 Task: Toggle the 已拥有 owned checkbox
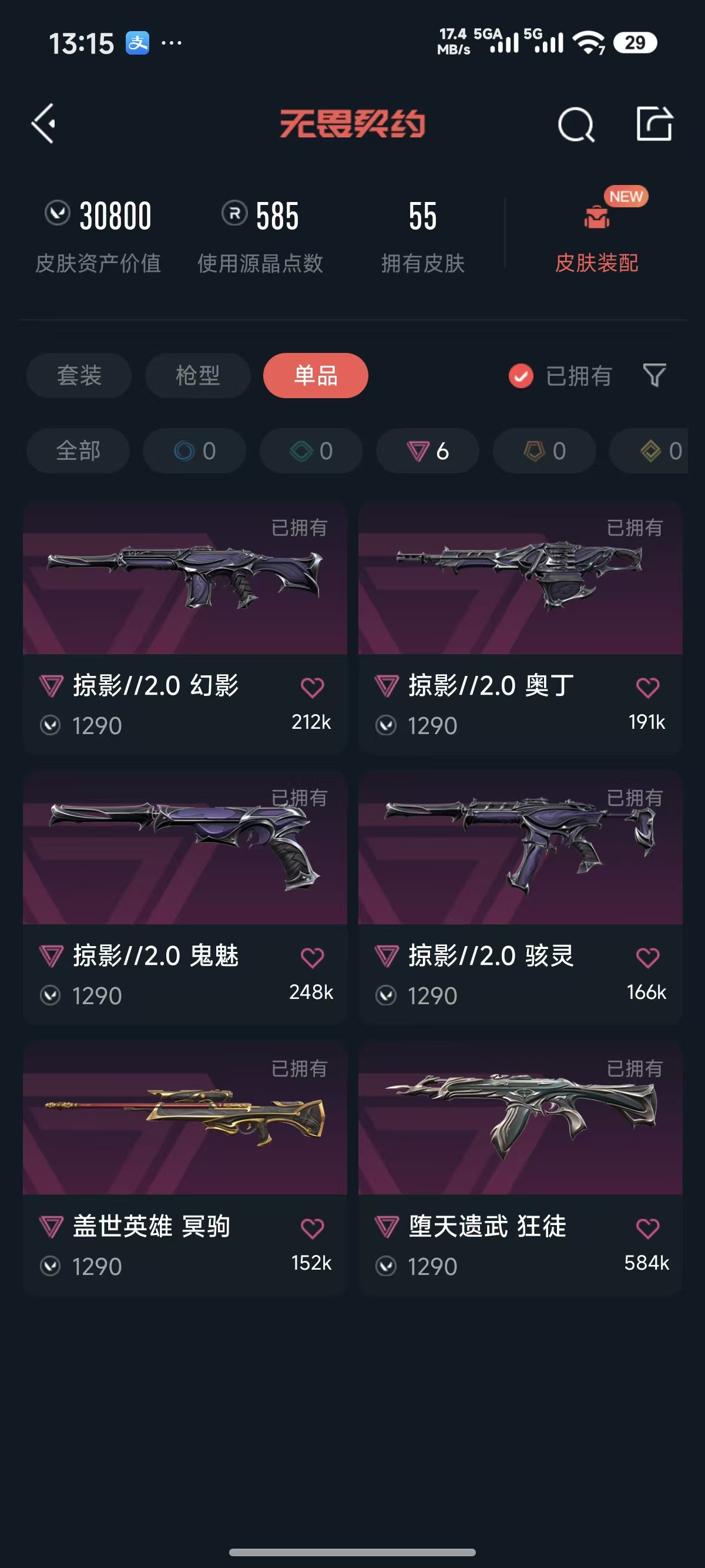pyautogui.click(x=521, y=376)
